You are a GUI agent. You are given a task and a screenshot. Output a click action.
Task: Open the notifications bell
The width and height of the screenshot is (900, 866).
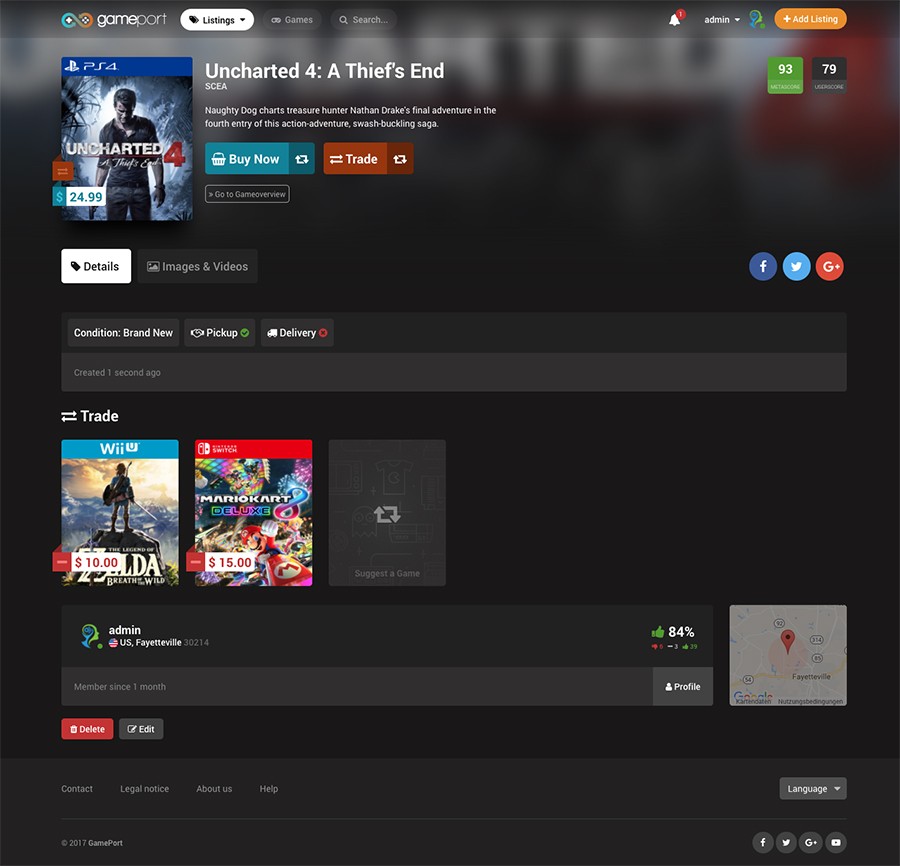click(675, 20)
